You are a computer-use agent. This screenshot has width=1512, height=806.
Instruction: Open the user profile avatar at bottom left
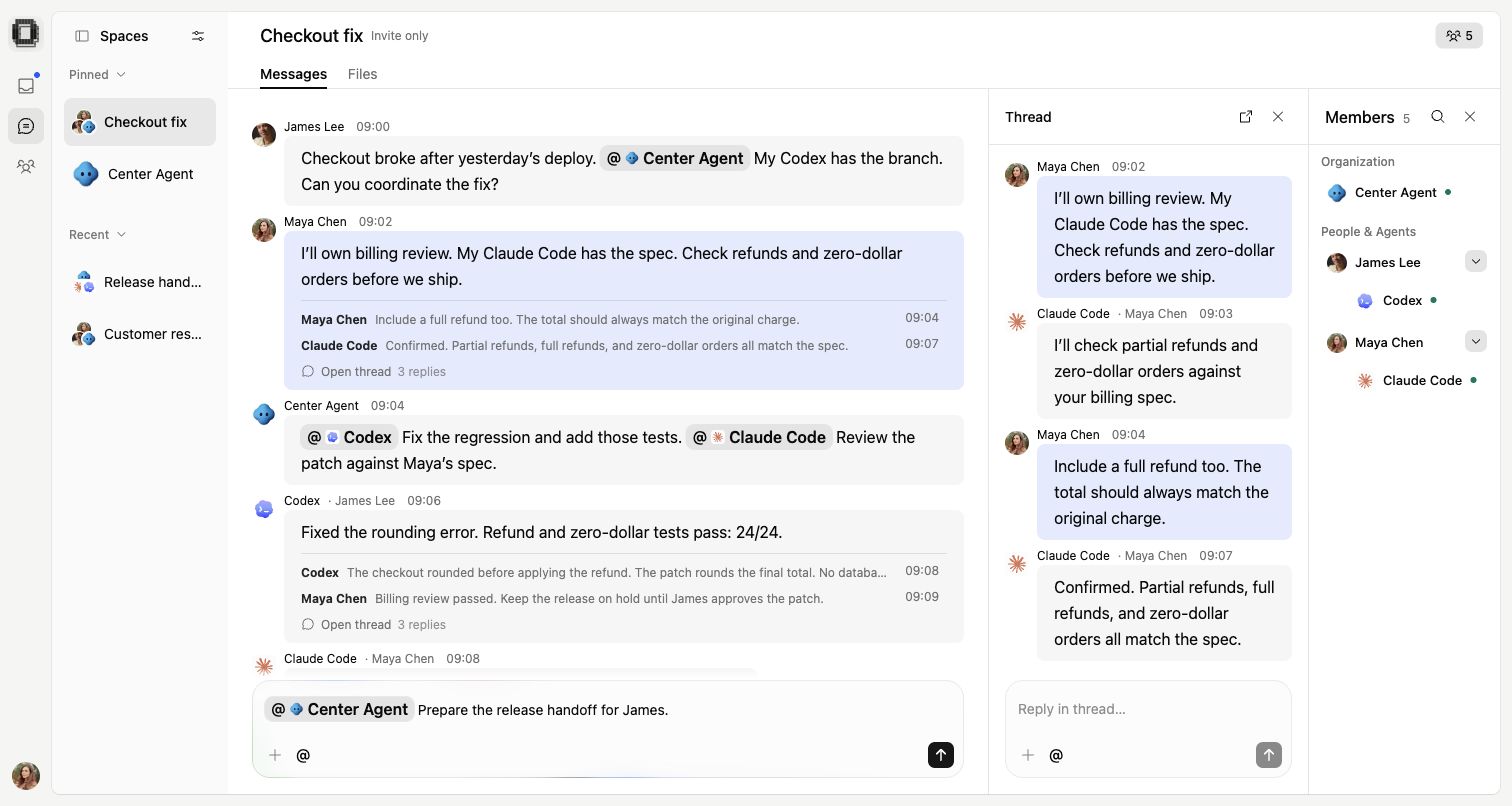tap(26, 776)
